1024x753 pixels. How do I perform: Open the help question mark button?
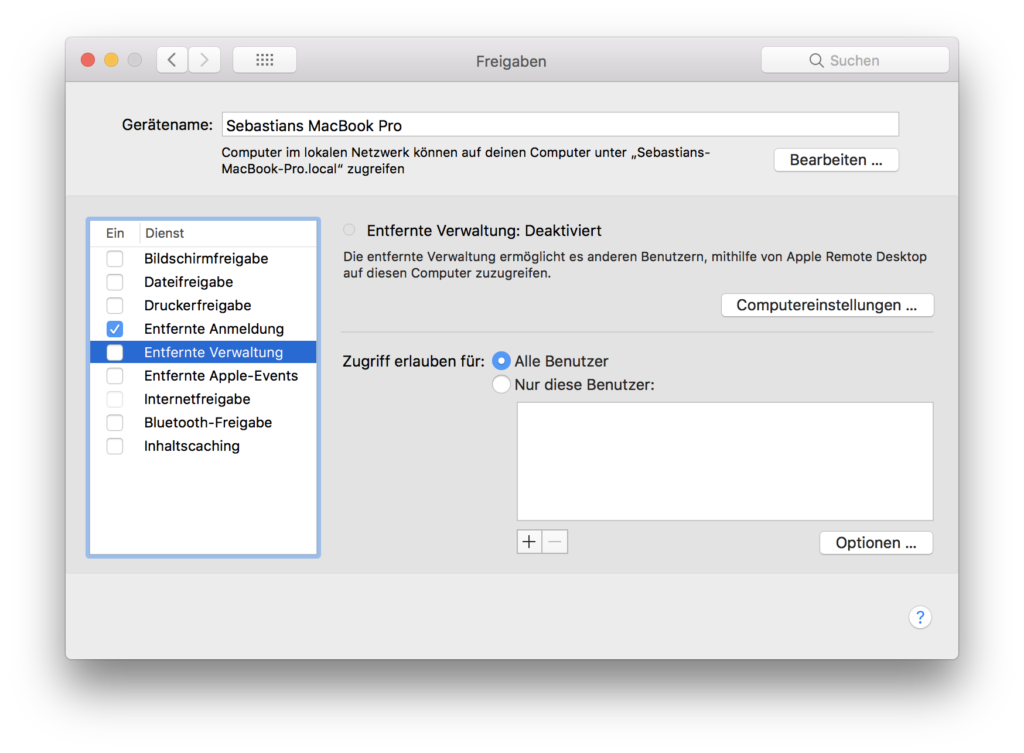click(x=920, y=617)
